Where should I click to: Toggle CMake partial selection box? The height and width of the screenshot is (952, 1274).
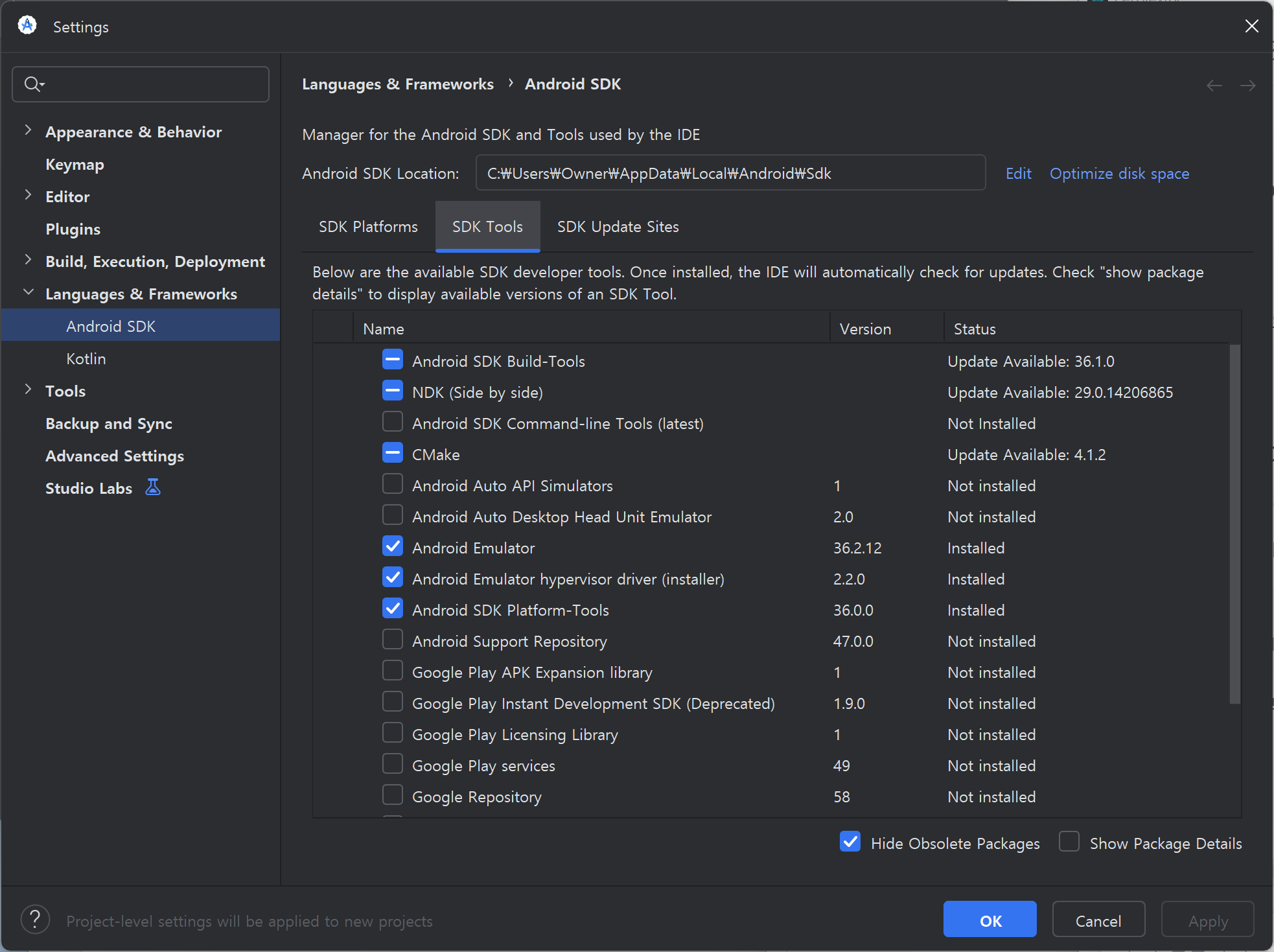pyautogui.click(x=393, y=453)
